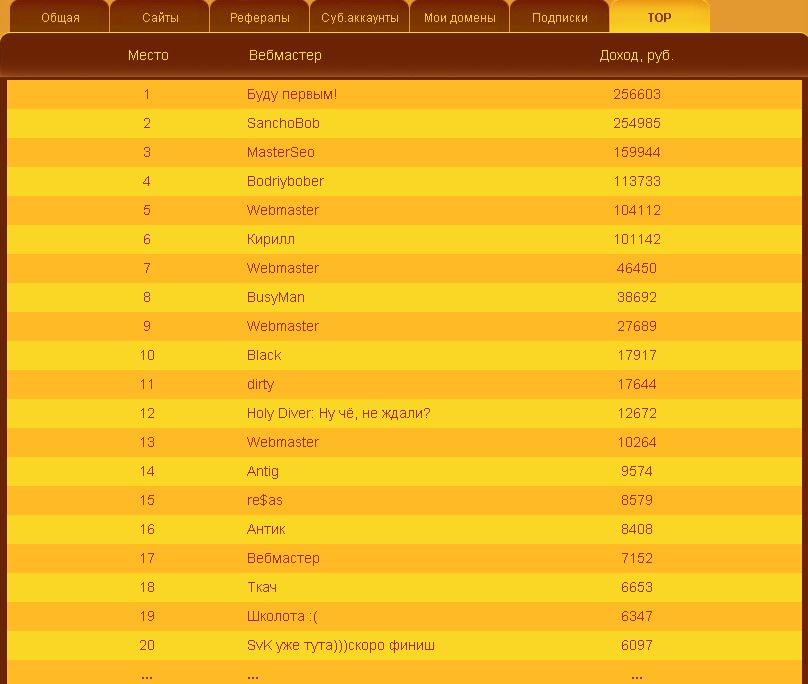Click income value 101142
This screenshot has width=808, height=684.
click(636, 239)
